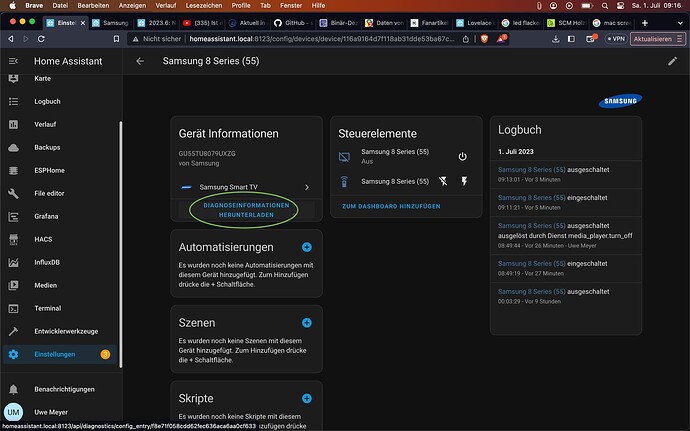
Task: Open the Lesezeichen menu
Action: click(x=204, y=5)
